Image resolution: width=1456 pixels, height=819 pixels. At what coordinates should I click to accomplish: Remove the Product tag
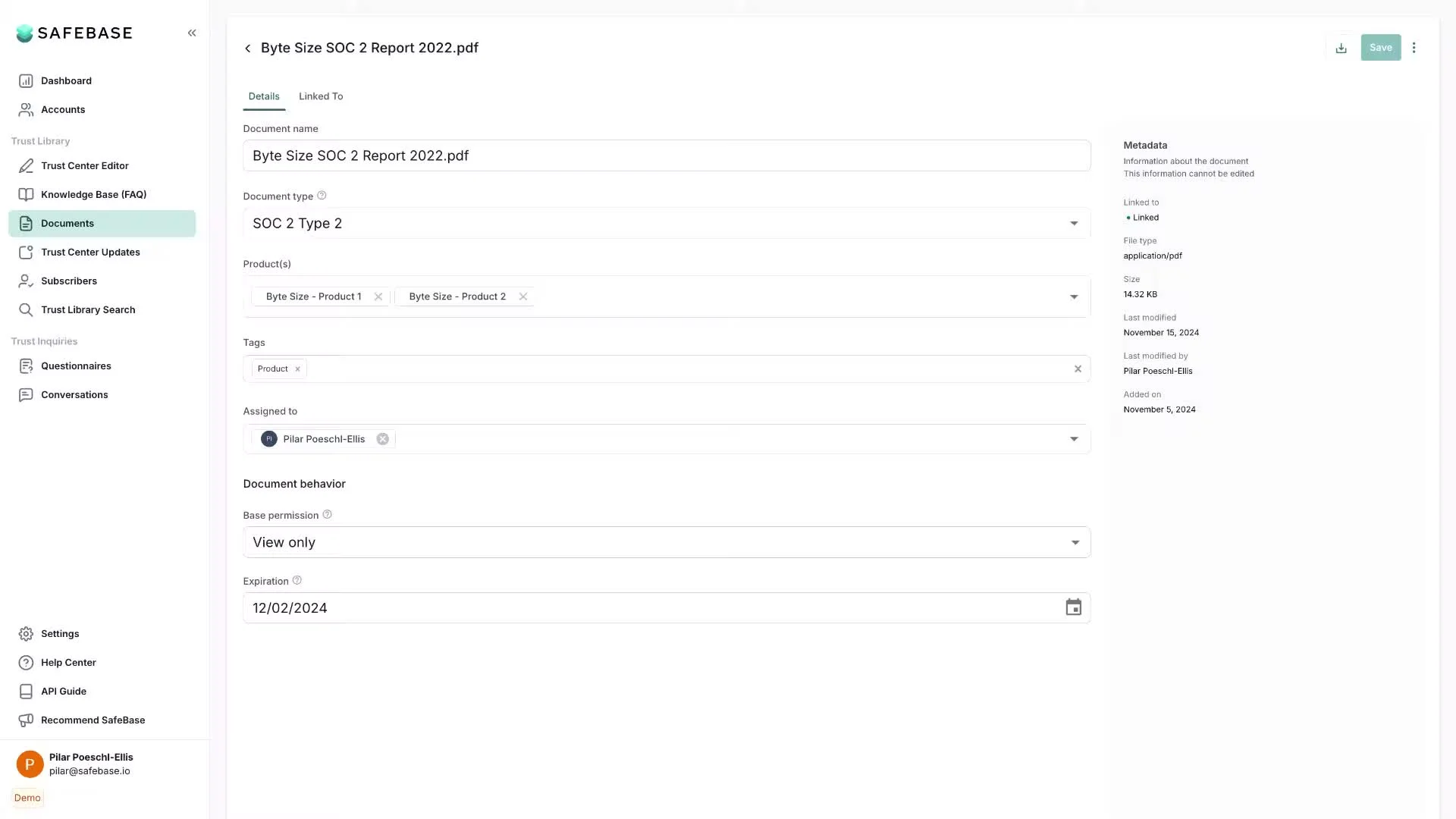(x=297, y=369)
